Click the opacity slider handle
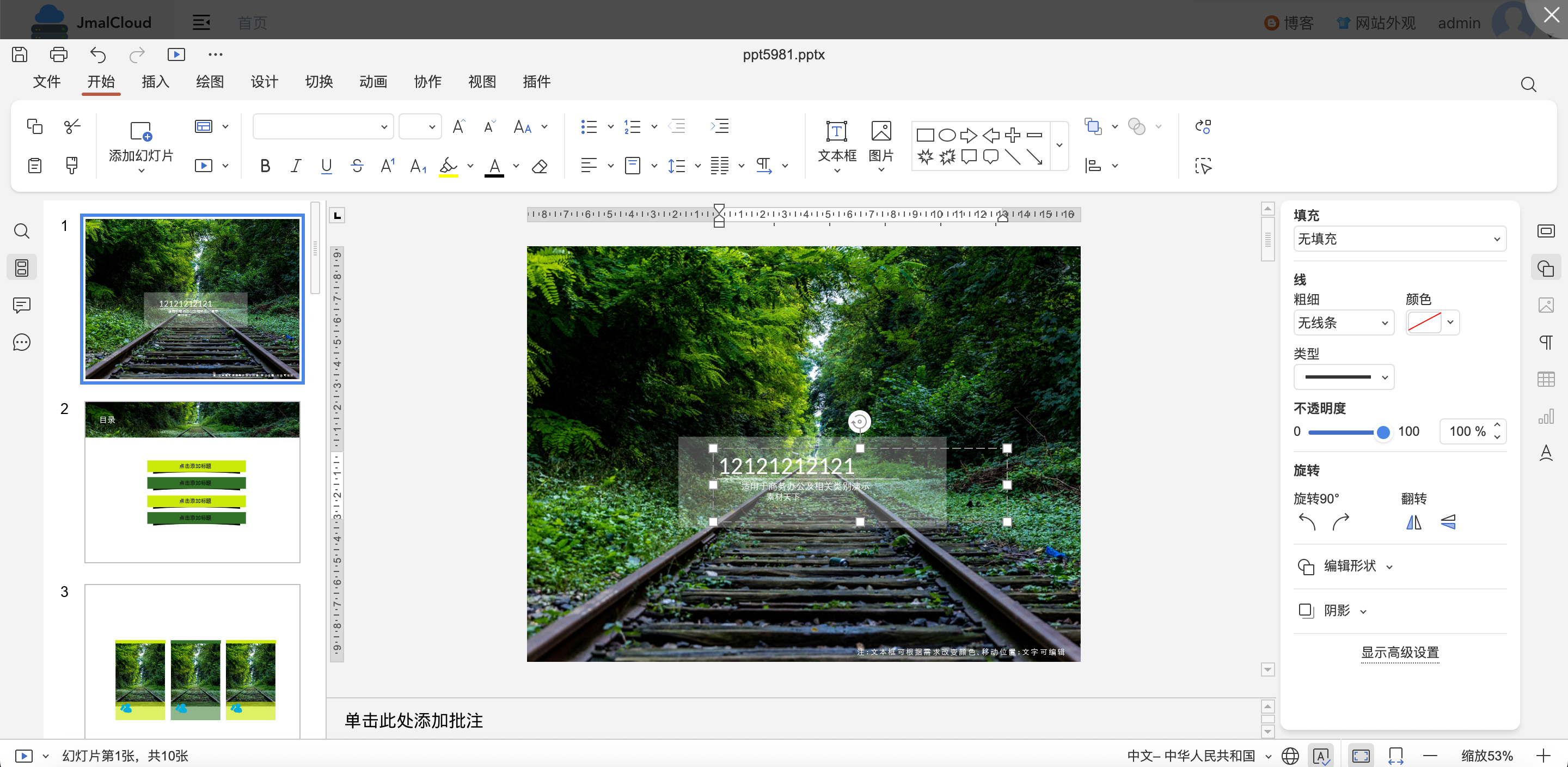 1382,432
